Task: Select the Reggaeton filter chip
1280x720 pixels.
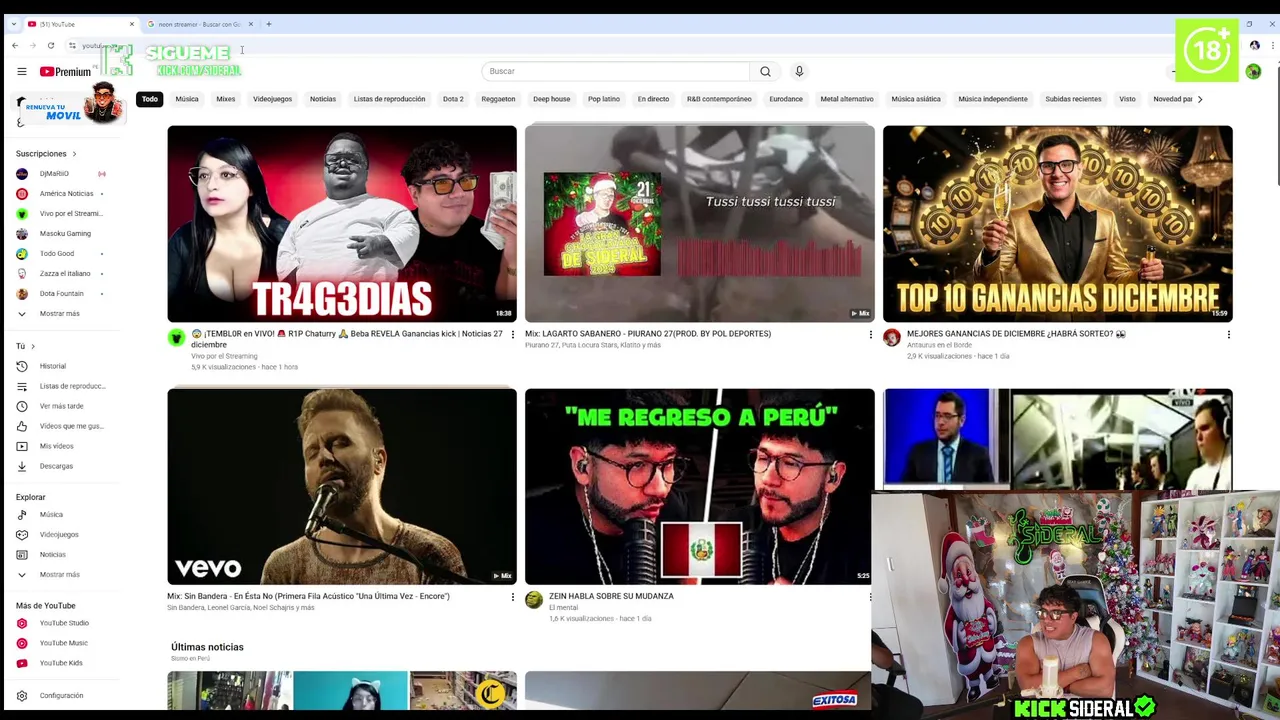Action: pyautogui.click(x=498, y=99)
